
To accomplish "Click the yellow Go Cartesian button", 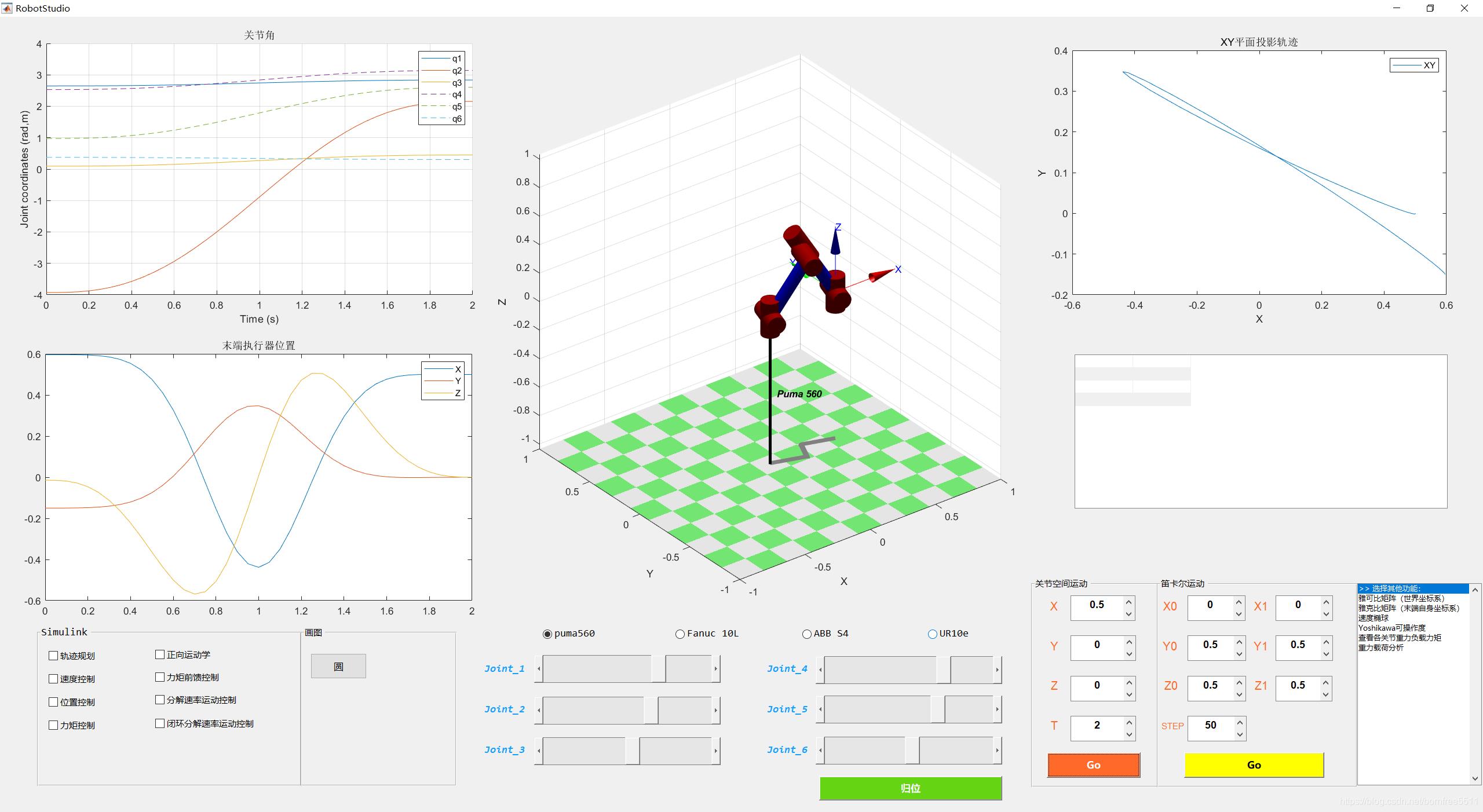I will pyautogui.click(x=1254, y=765).
